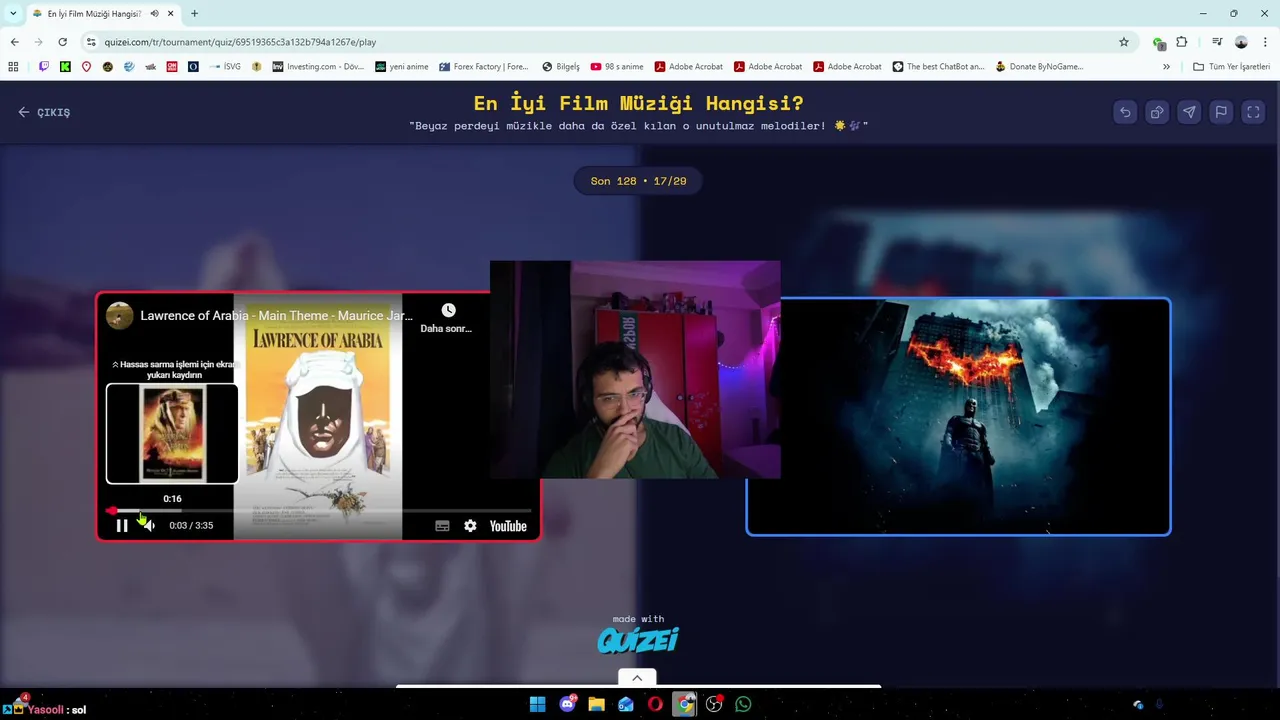Open WhatsApp from the taskbar
Image resolution: width=1280 pixels, height=720 pixels.
tap(743, 704)
